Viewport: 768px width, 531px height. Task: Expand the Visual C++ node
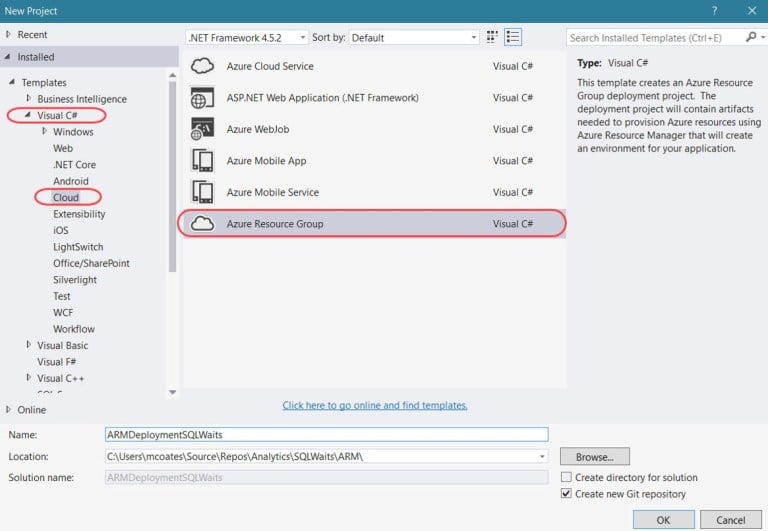[28, 378]
